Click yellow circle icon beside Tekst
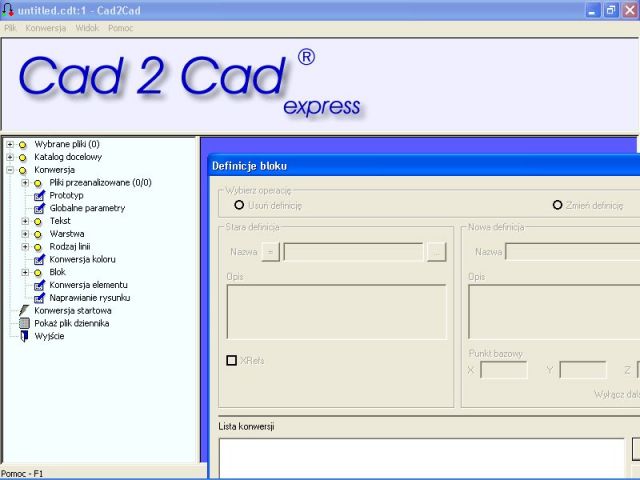Screen dimensions: 640x480 click(x=38, y=222)
